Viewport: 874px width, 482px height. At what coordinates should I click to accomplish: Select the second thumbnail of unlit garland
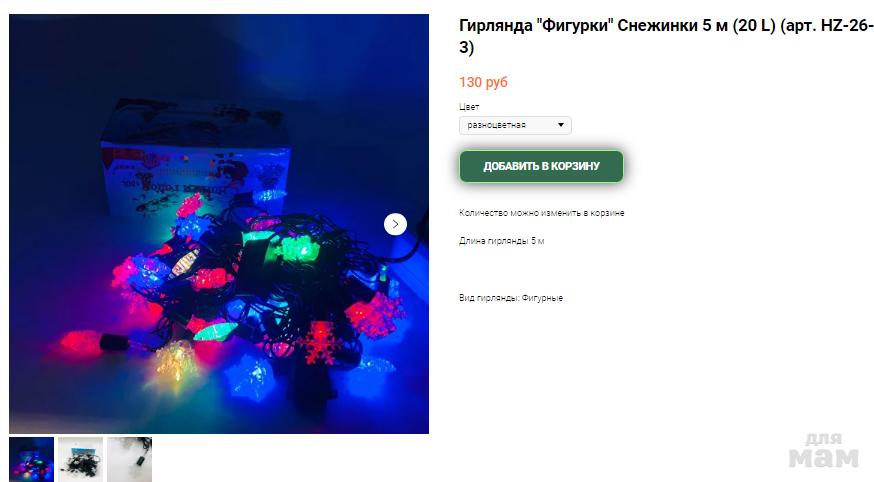tap(80, 459)
